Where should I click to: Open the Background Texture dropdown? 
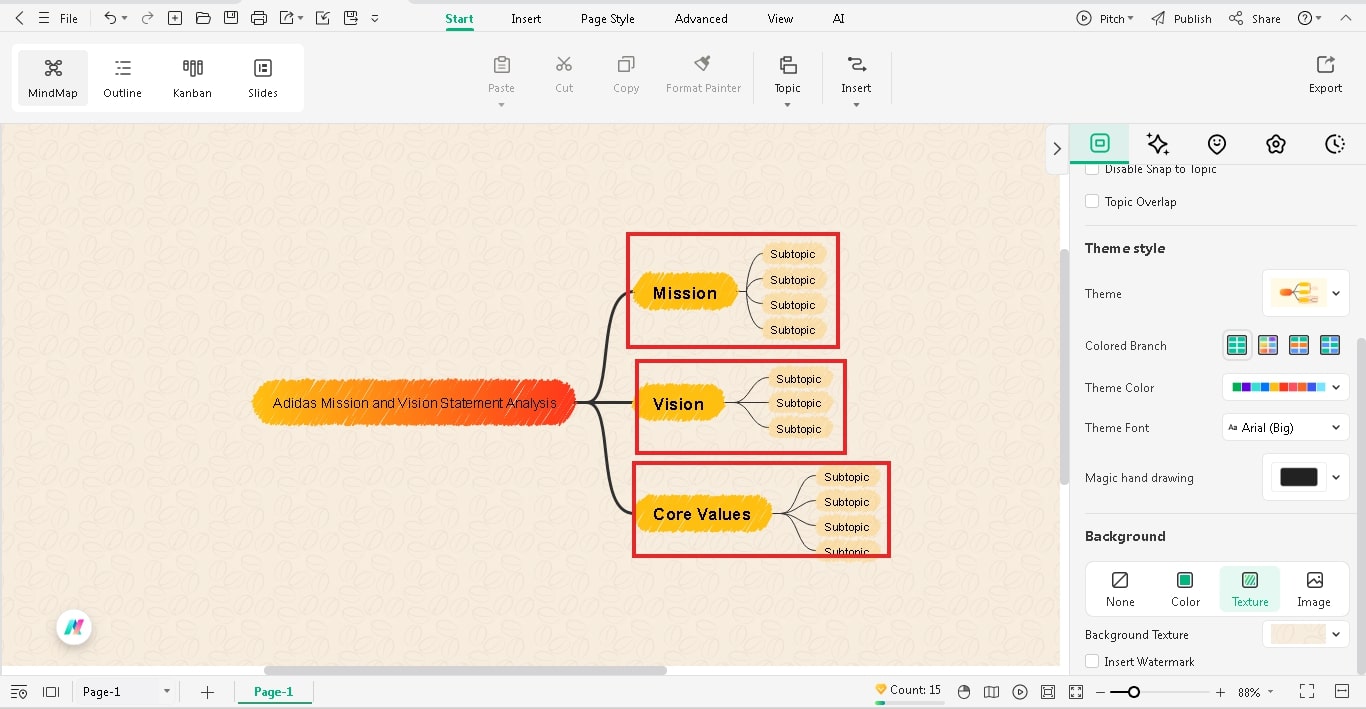pyautogui.click(x=1306, y=634)
